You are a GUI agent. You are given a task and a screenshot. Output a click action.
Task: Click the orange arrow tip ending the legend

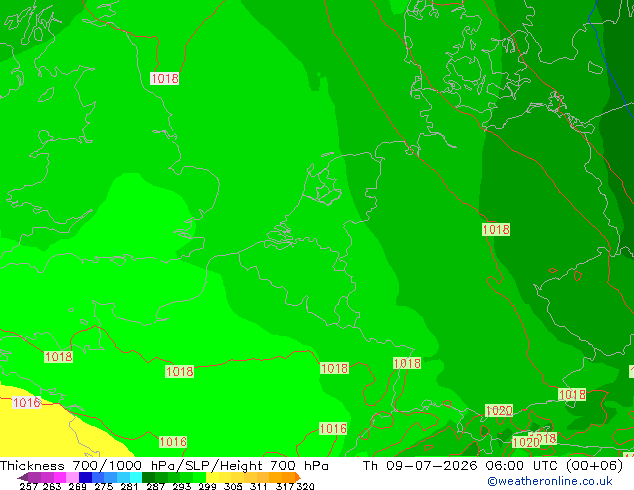click(x=298, y=477)
